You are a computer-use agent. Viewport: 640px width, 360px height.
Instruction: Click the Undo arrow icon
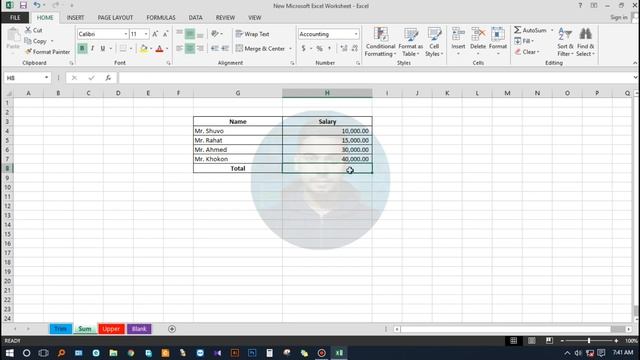click(x=37, y=5)
